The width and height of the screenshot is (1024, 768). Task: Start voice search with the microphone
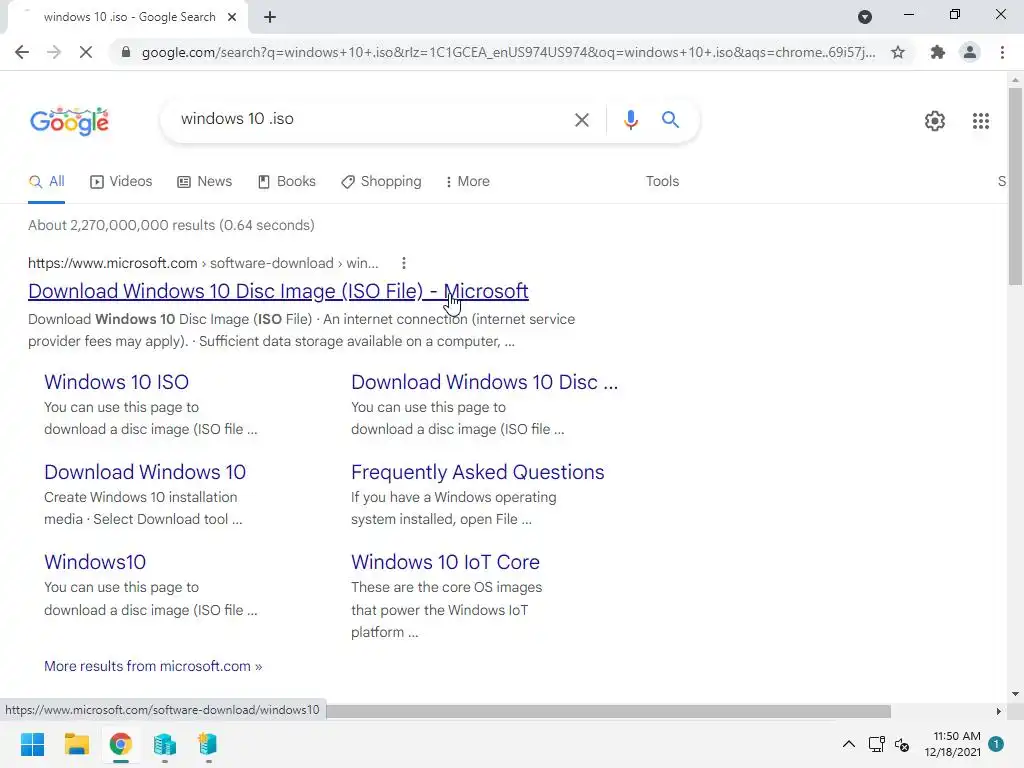[x=630, y=120]
